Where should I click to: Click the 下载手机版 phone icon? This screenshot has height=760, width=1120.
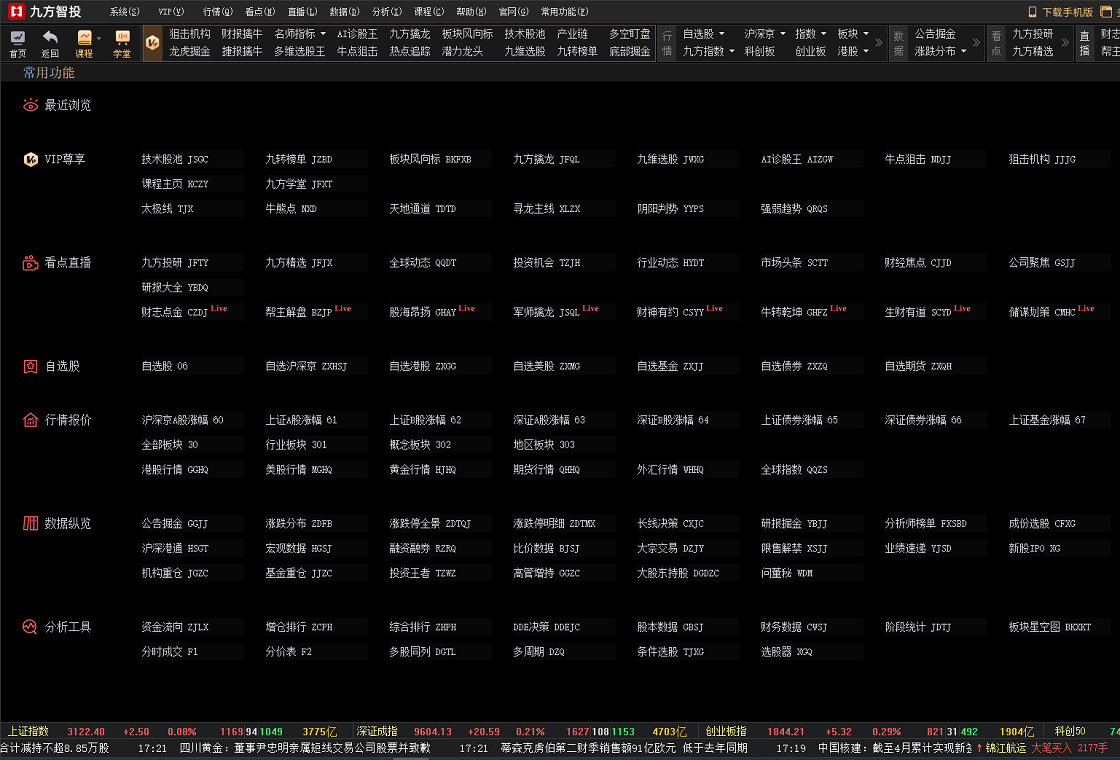point(1032,11)
